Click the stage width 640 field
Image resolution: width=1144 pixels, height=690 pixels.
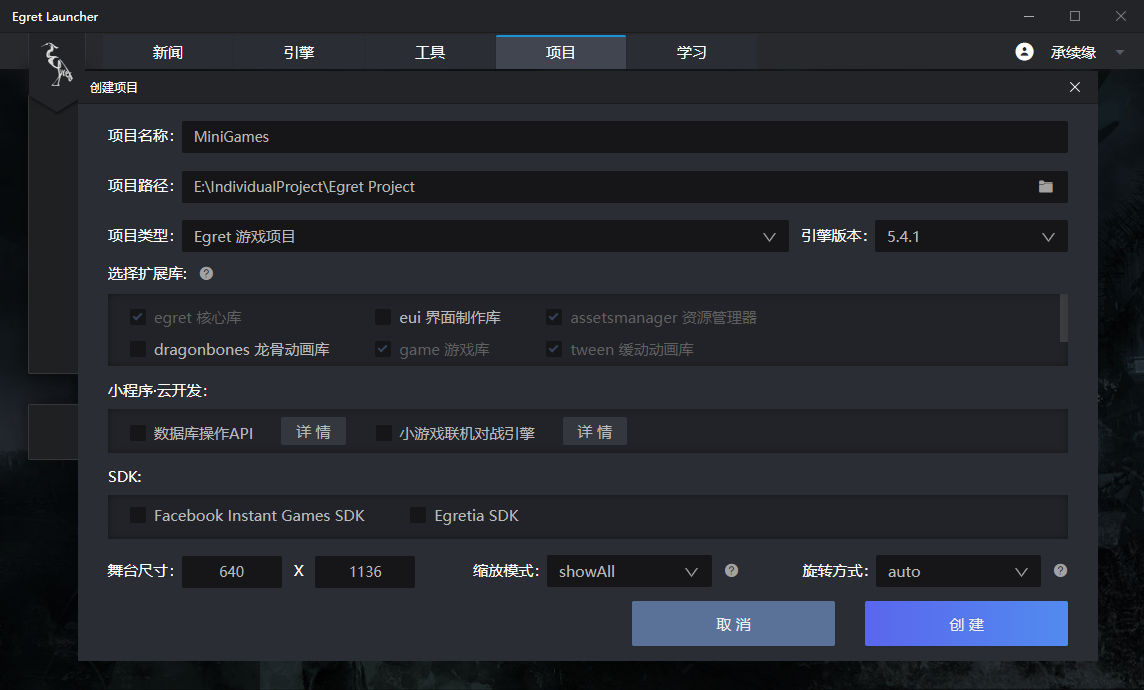point(232,572)
